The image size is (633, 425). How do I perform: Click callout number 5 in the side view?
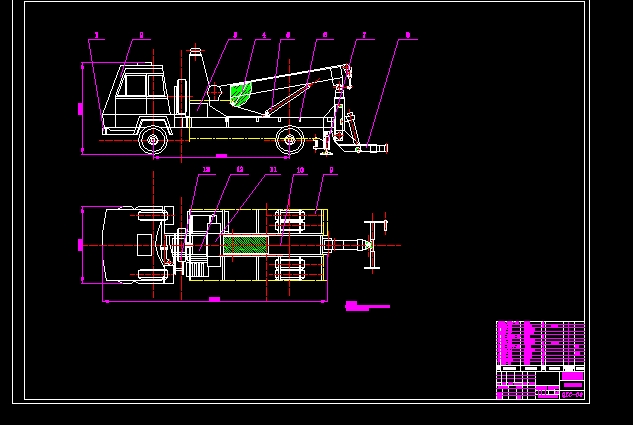point(288,36)
